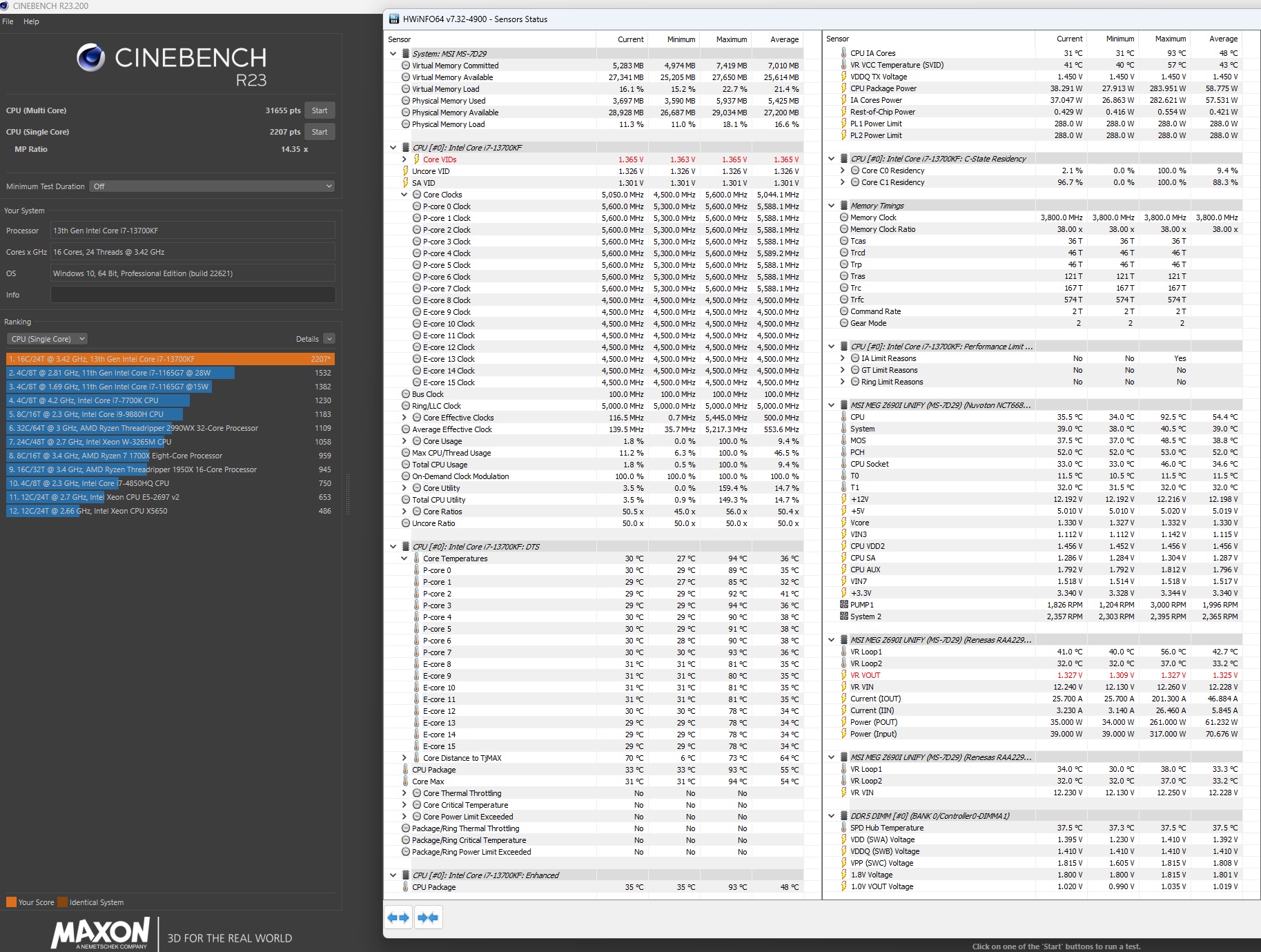Click the Current column header in left pane

(x=631, y=39)
